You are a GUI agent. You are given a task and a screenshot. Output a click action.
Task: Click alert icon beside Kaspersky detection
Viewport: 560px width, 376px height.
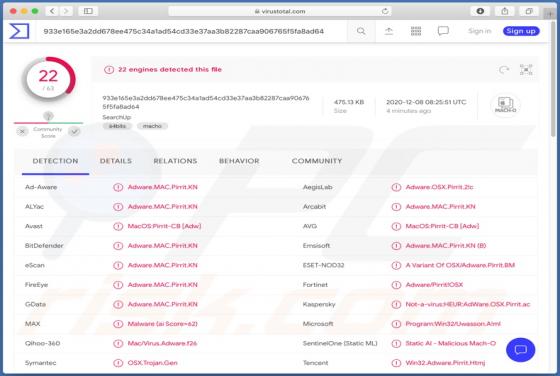396,304
